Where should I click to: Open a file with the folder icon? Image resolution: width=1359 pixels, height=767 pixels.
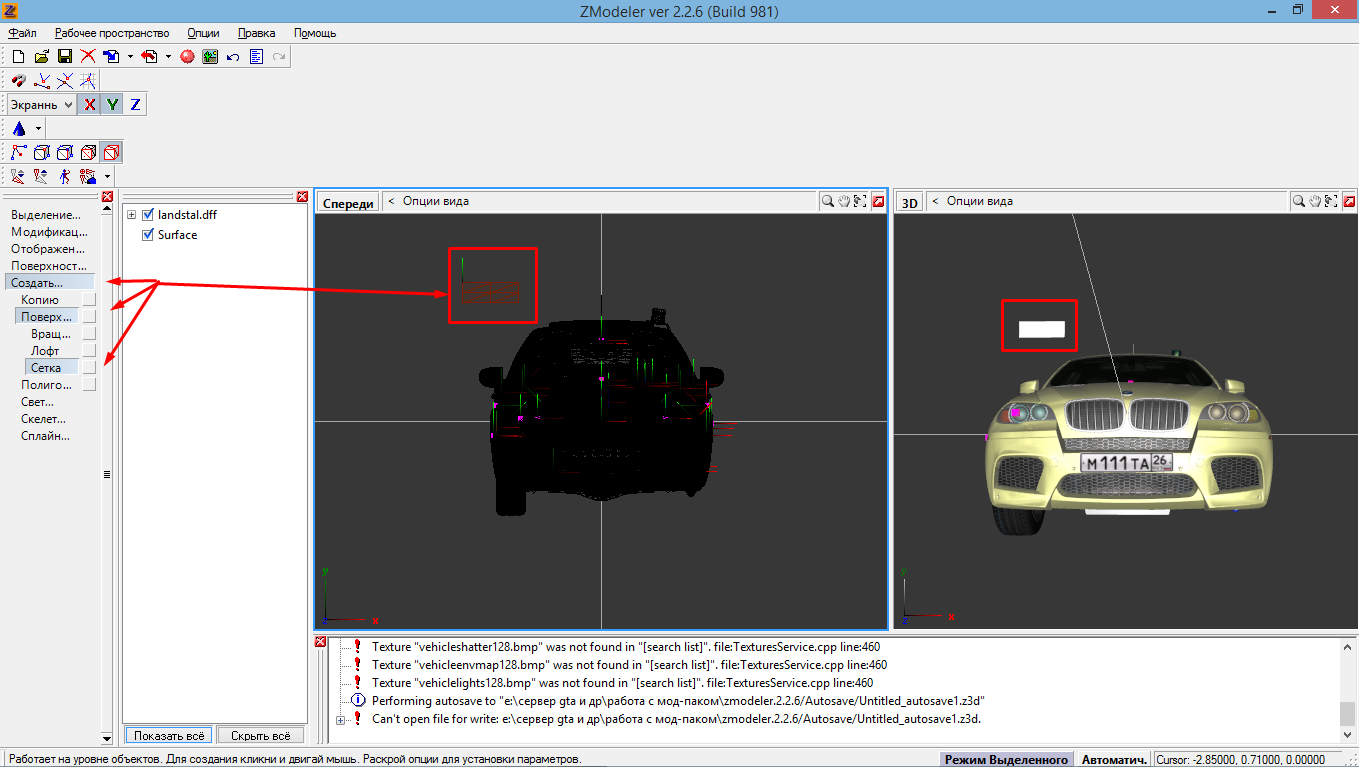click(x=42, y=57)
